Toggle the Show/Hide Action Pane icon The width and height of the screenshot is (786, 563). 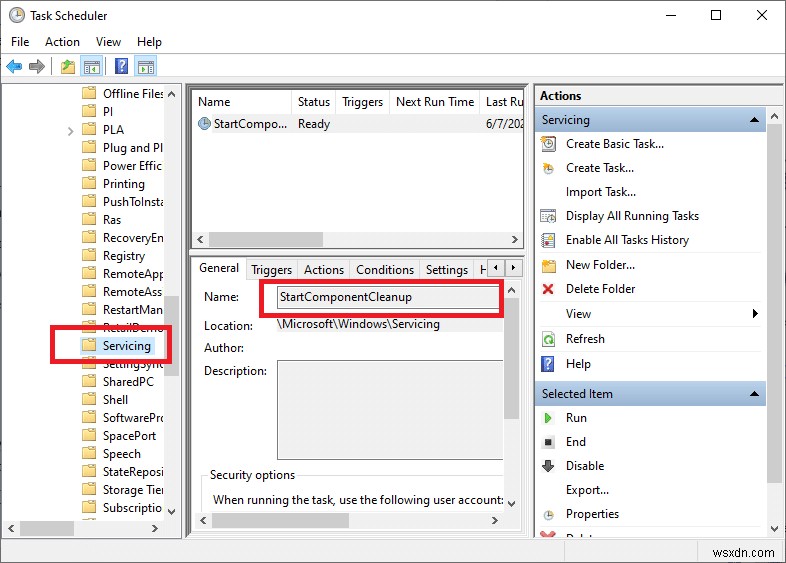point(146,66)
